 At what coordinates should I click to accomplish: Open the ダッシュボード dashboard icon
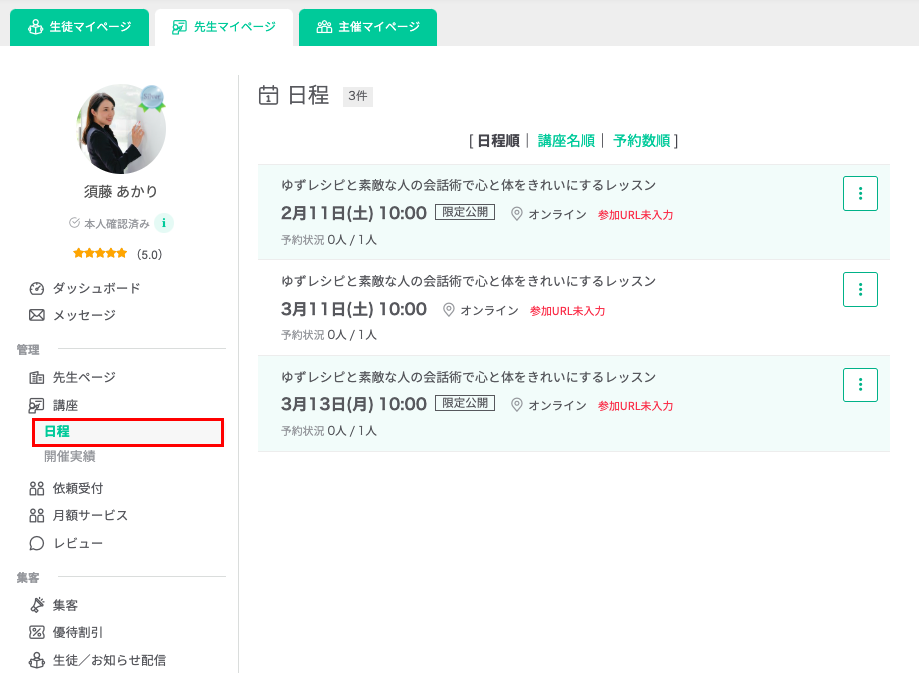37,288
